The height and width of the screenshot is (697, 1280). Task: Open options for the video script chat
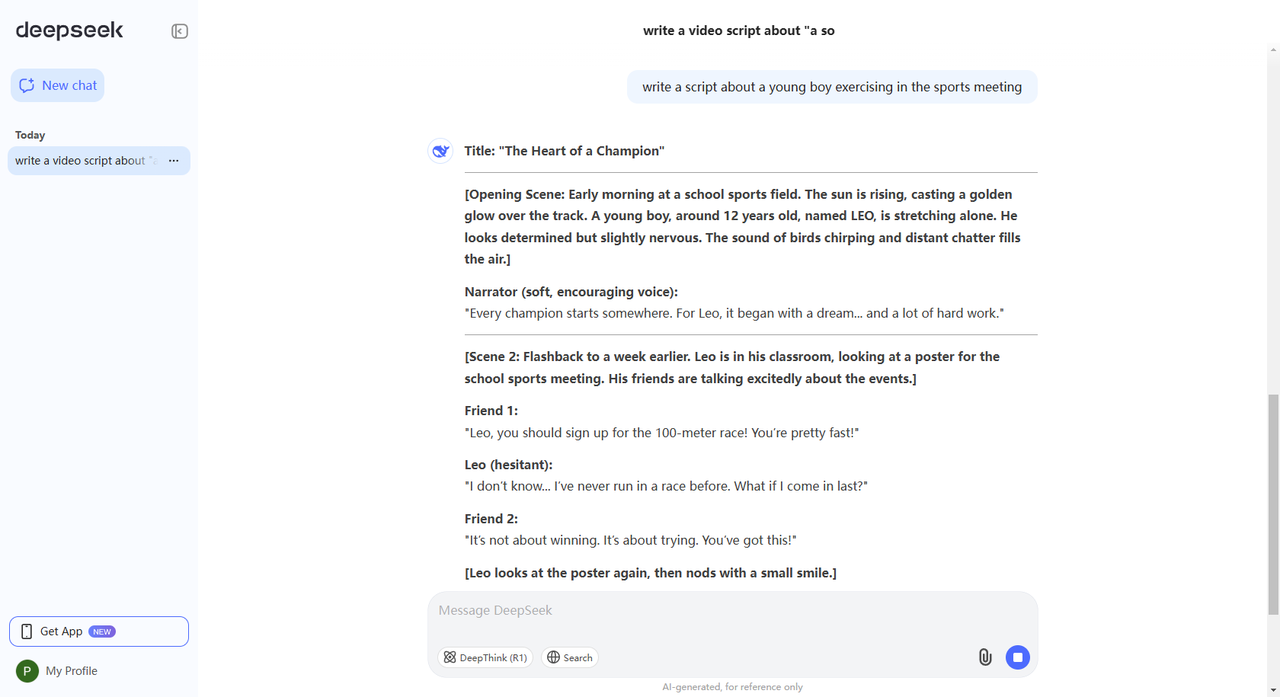click(x=174, y=161)
